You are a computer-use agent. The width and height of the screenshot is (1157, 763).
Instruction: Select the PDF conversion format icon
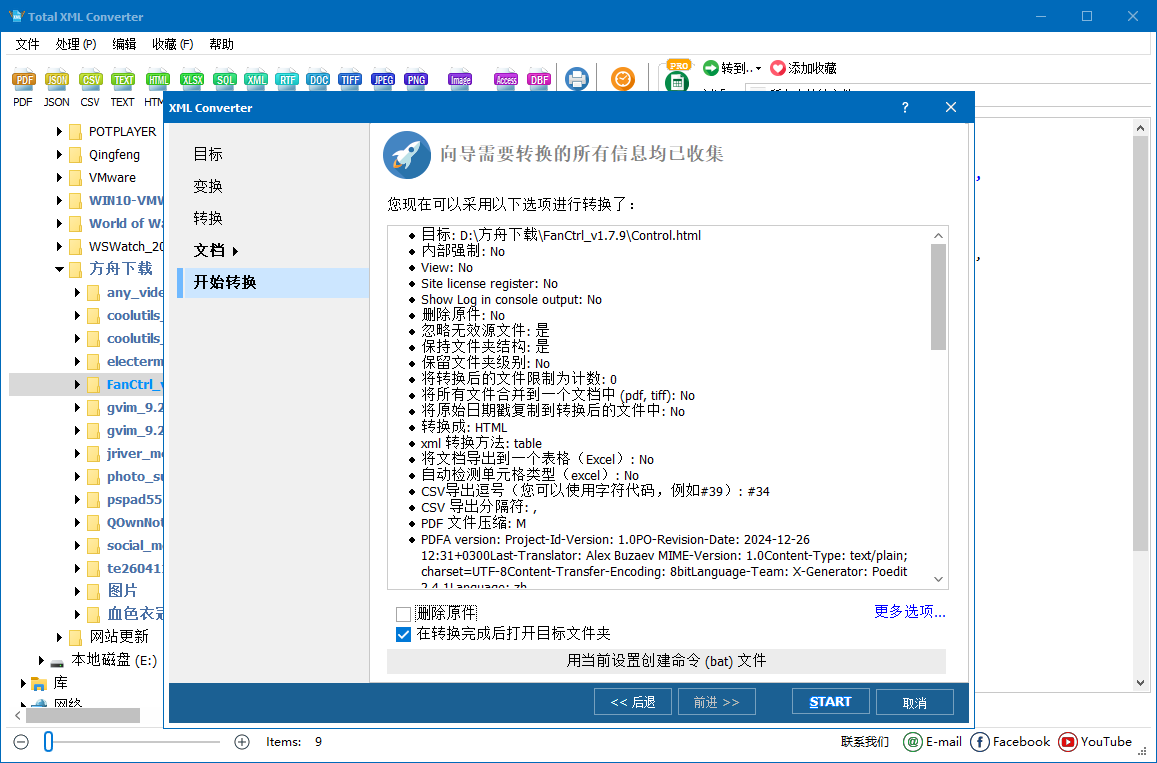click(x=22, y=79)
